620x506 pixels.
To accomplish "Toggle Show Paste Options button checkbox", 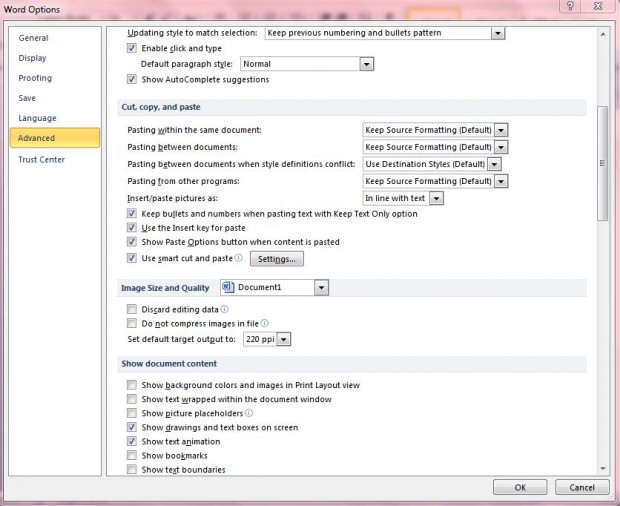I will click(132, 242).
